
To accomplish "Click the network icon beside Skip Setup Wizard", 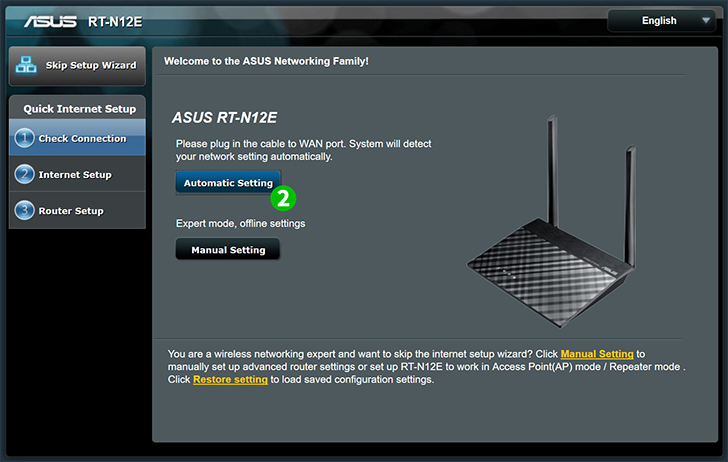I will point(26,65).
